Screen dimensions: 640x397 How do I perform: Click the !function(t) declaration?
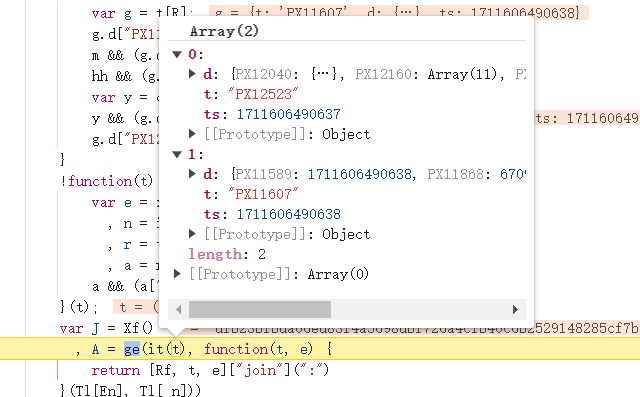pos(107,181)
